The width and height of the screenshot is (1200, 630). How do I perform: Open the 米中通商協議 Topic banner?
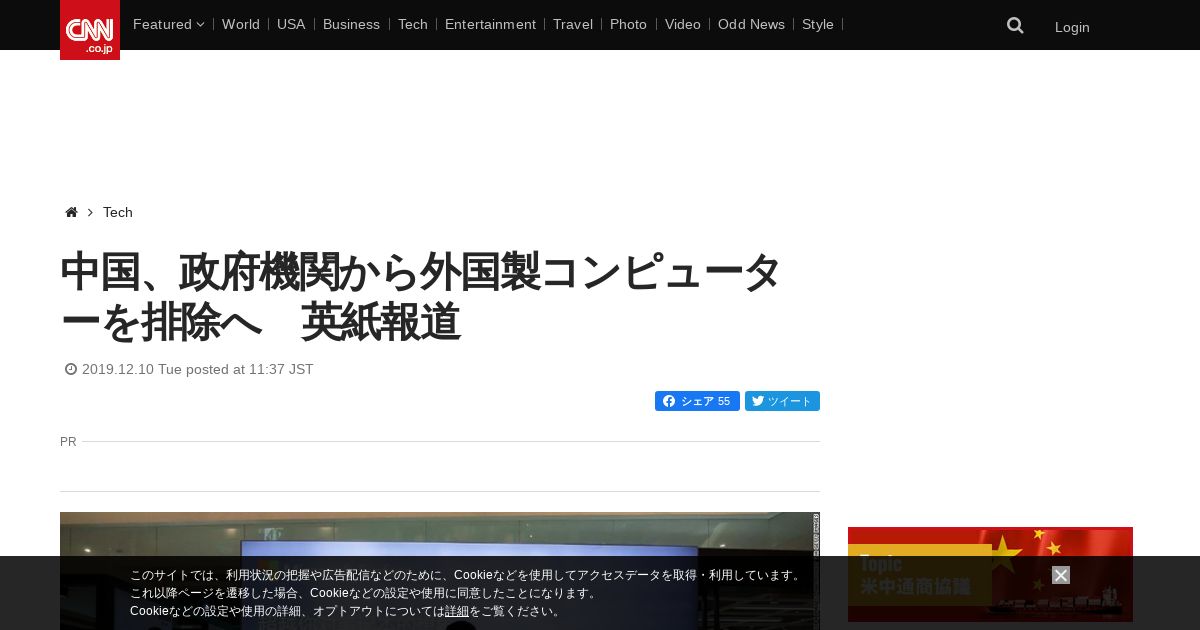990,574
